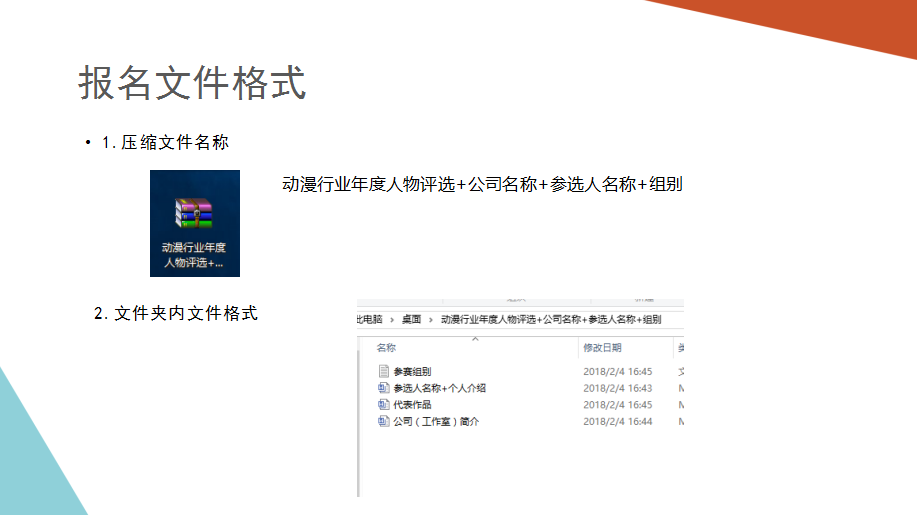Click the date next to 代表作品
917x515 pixels.
(x=618, y=405)
